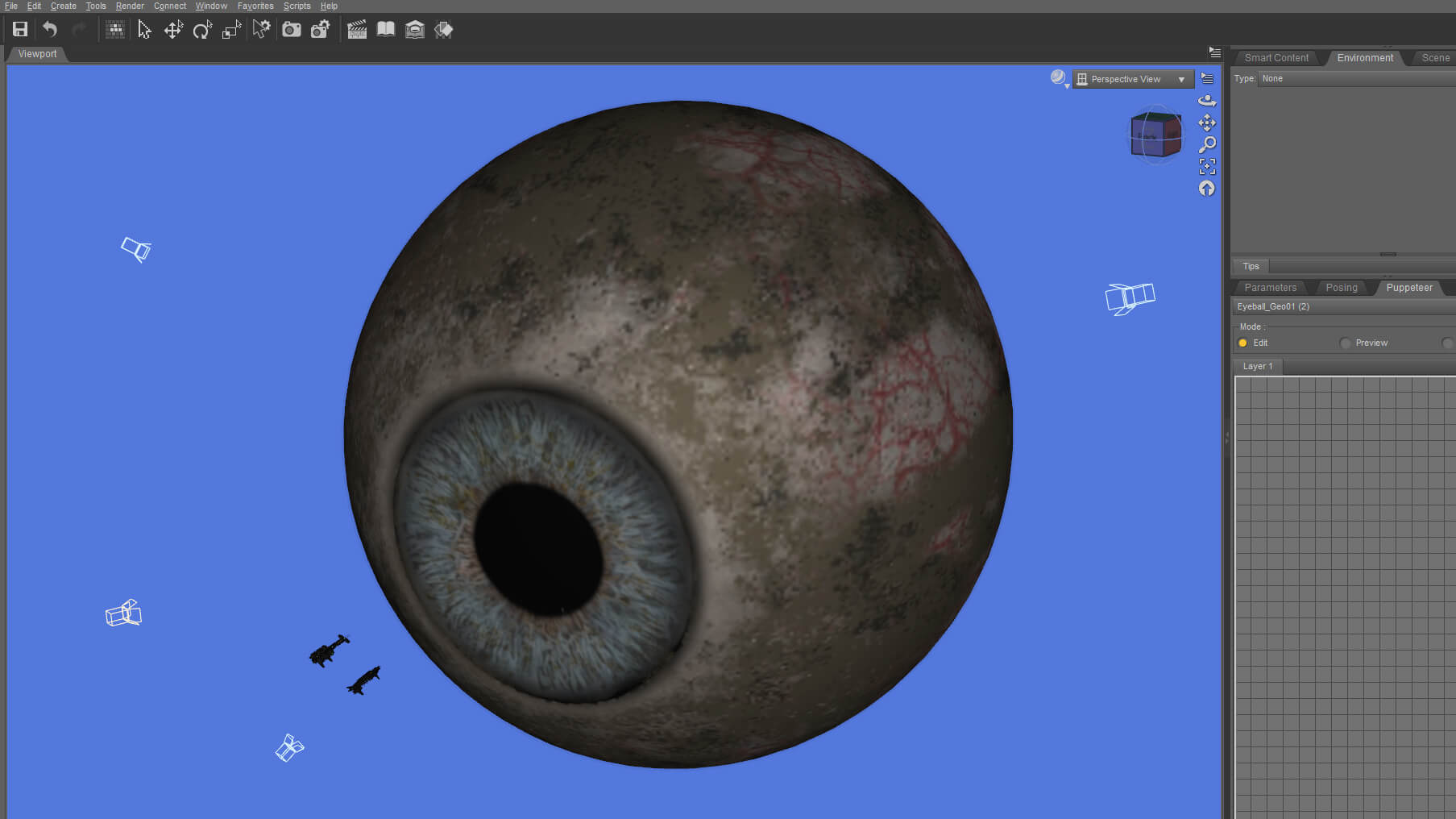Open the viewport options menu icon
This screenshot has height=819, width=1456.
1207,78
